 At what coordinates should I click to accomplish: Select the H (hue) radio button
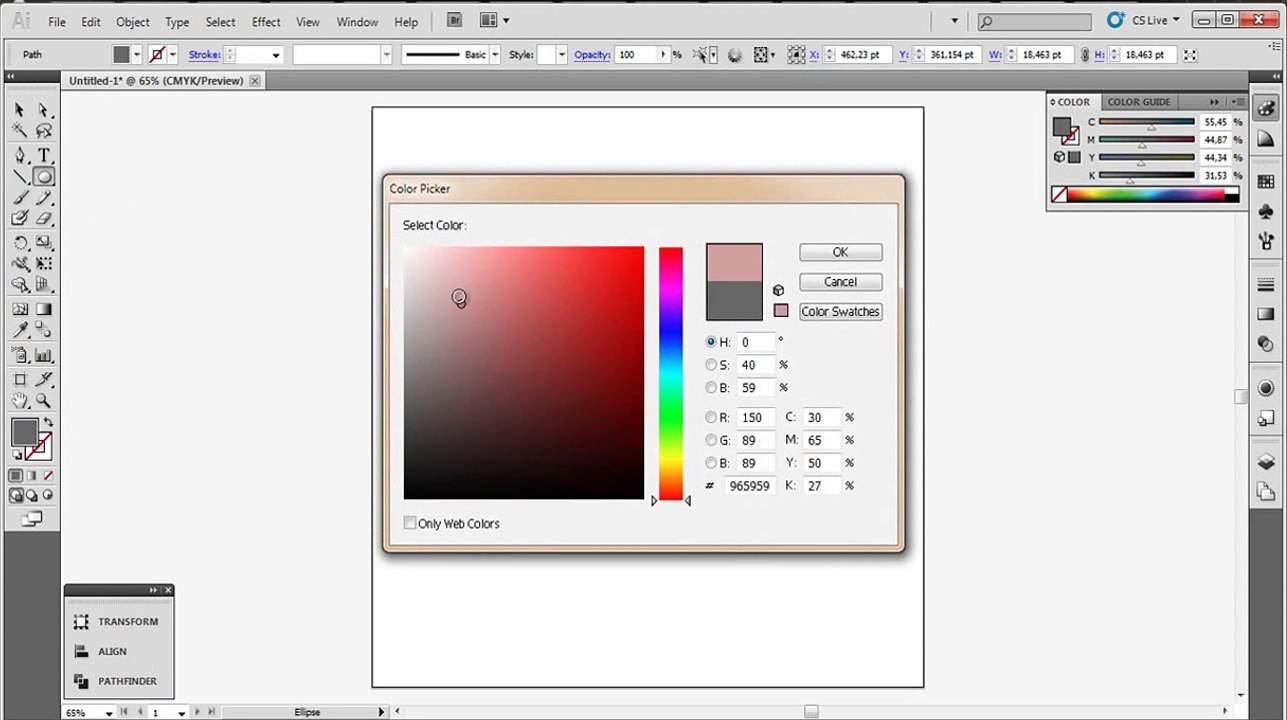711,342
